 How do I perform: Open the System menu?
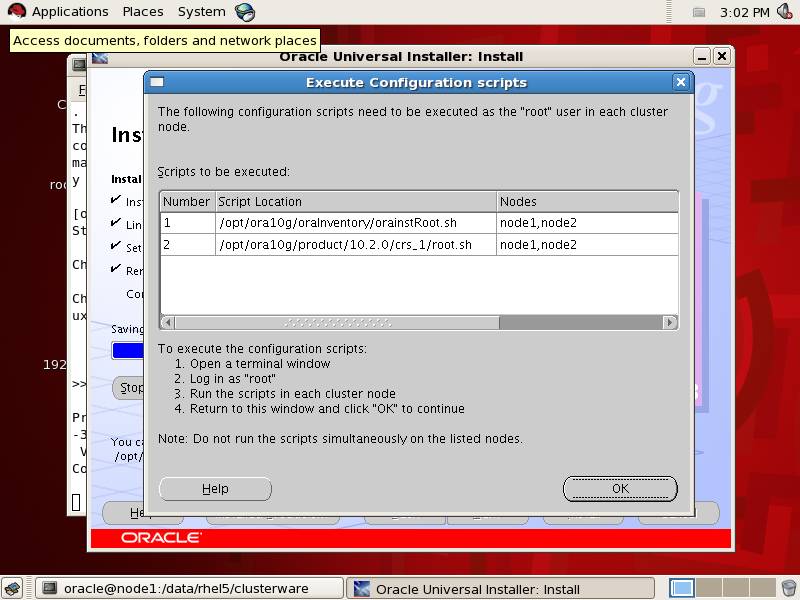pos(202,12)
